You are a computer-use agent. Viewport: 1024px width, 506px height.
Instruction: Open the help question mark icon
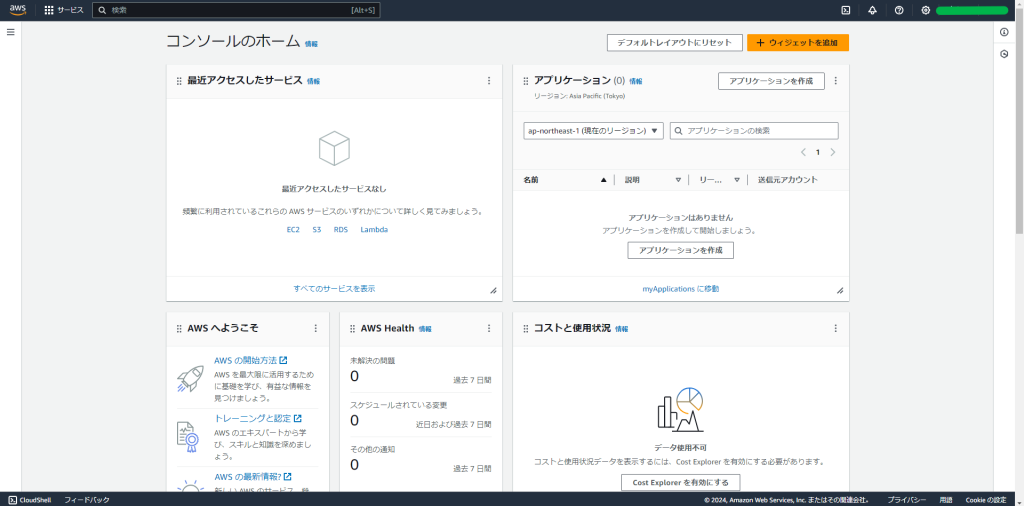(x=899, y=10)
